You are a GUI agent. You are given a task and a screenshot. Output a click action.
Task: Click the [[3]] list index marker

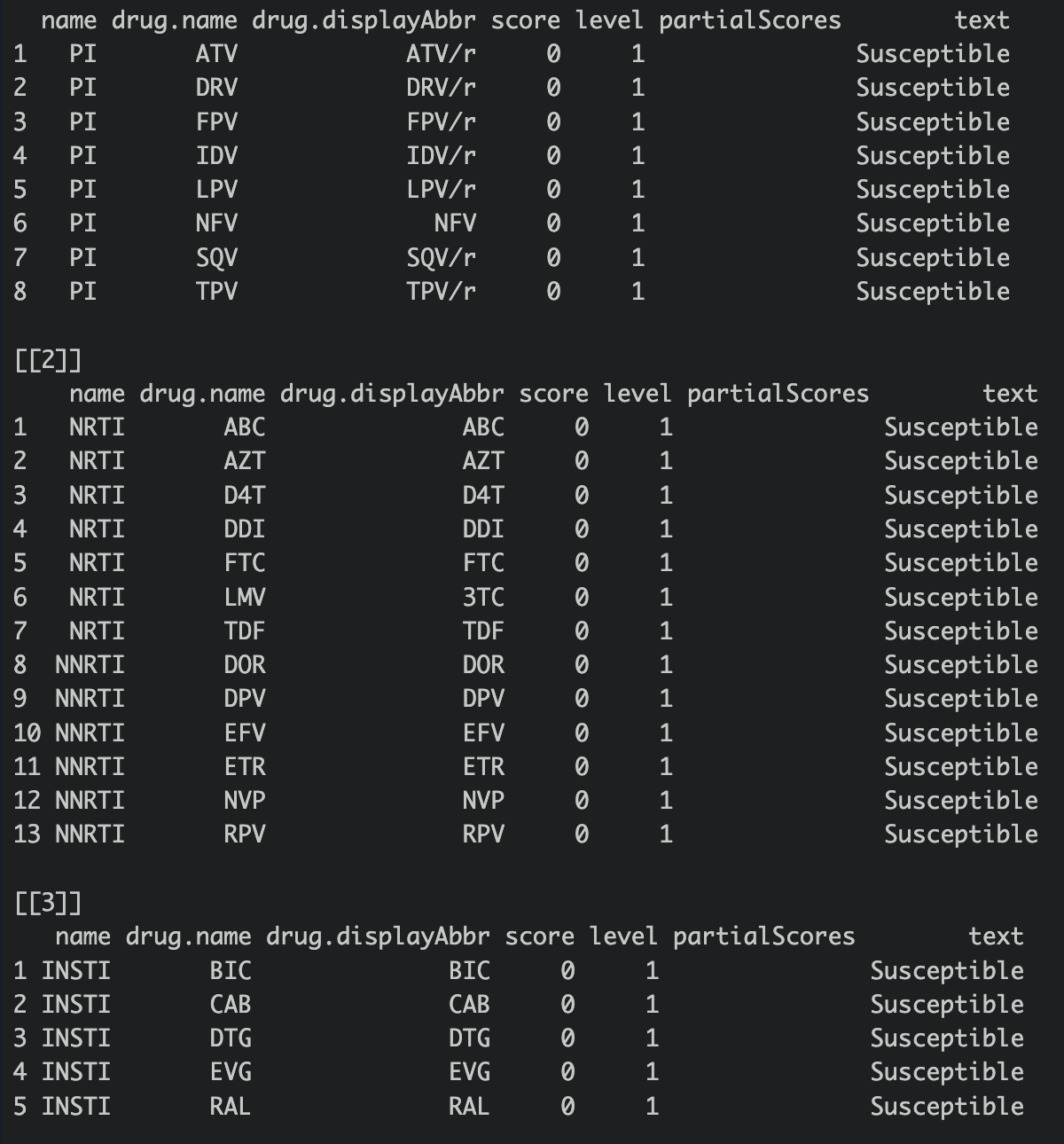[48, 903]
